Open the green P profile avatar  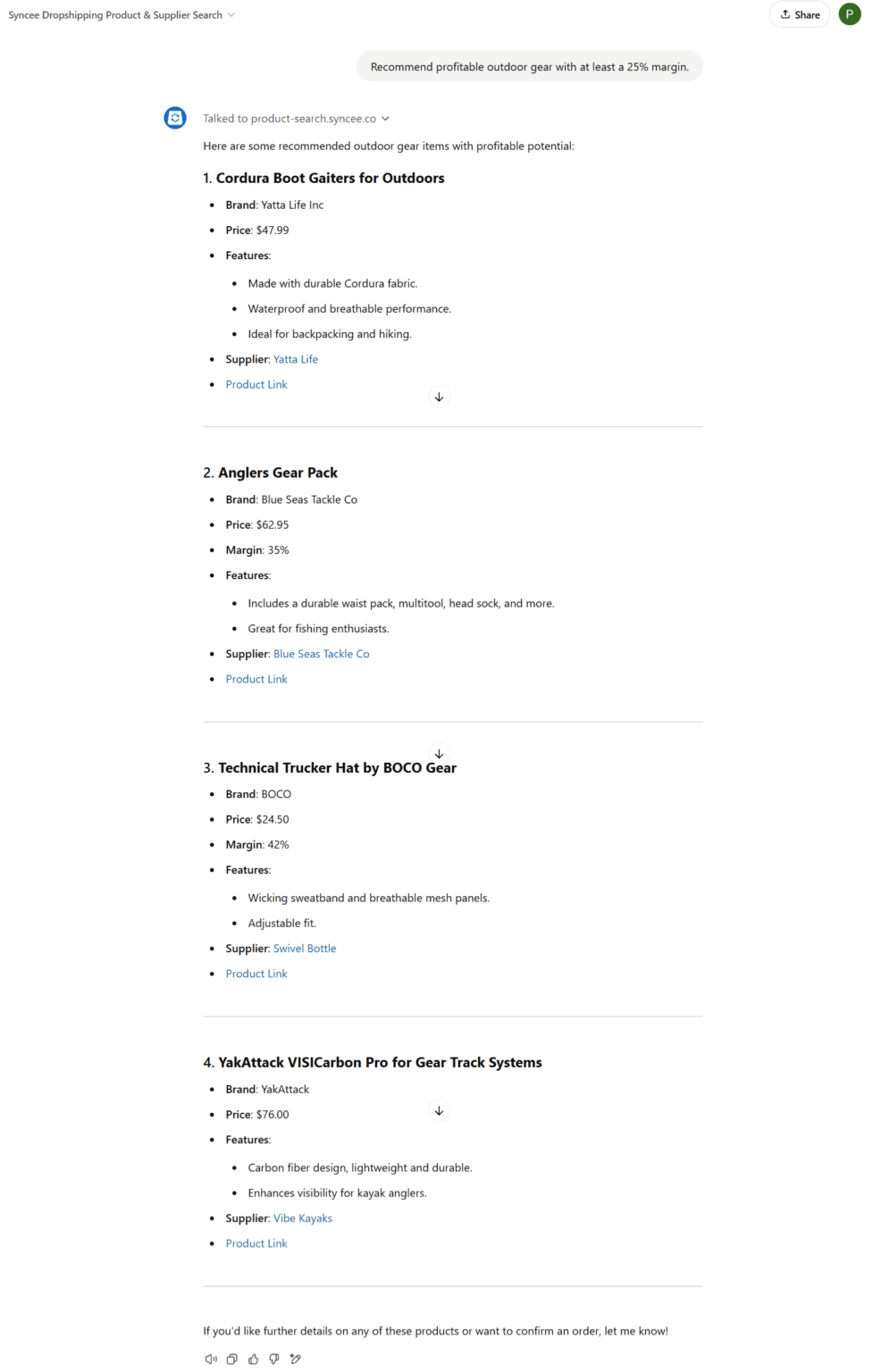tap(849, 14)
